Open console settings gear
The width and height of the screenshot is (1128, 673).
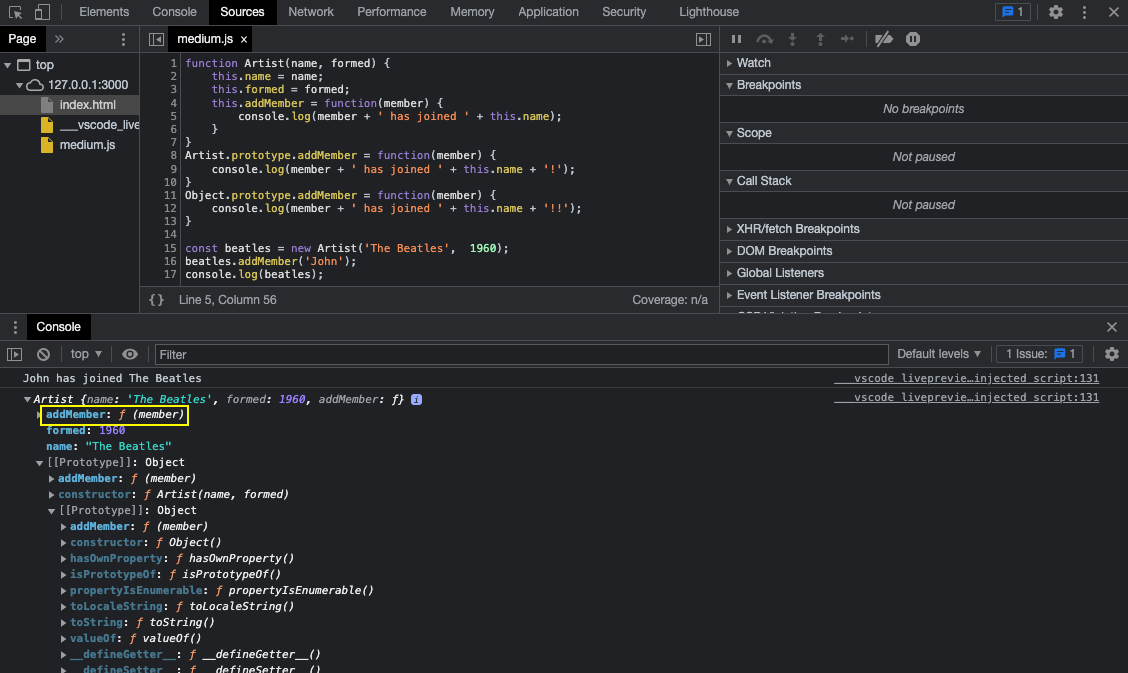1111,354
